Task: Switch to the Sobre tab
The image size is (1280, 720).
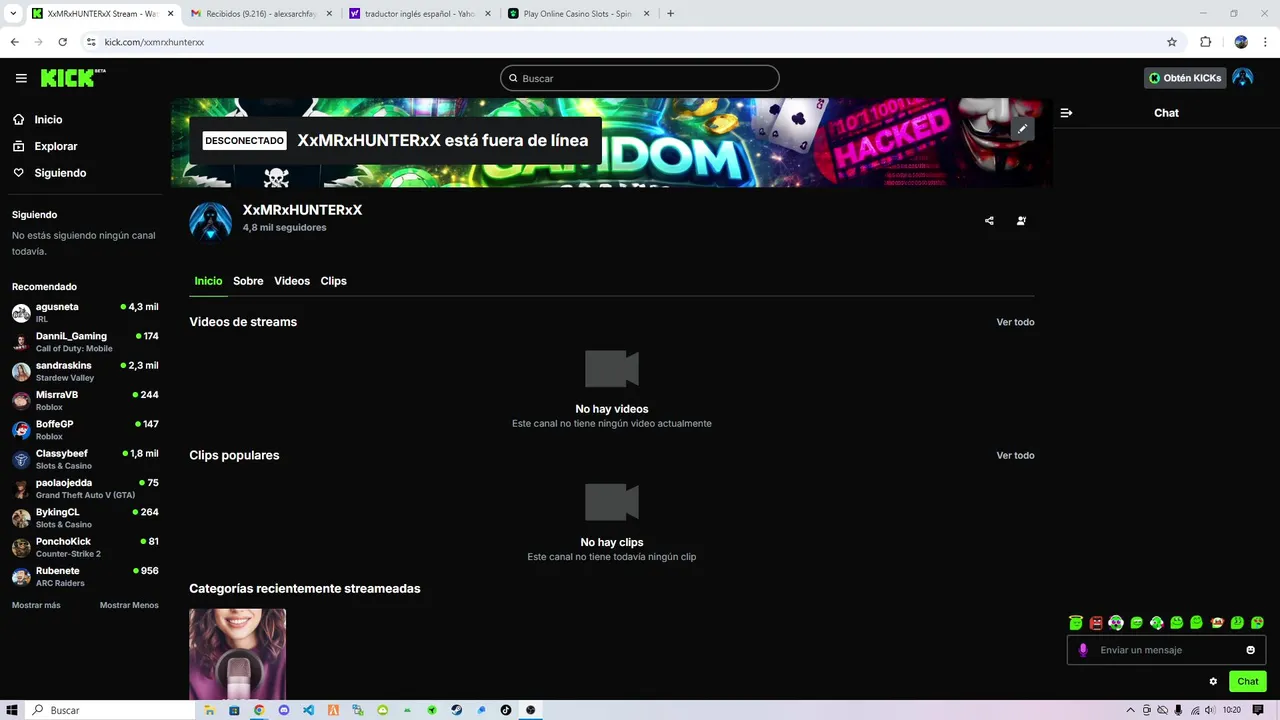Action: coord(248,281)
